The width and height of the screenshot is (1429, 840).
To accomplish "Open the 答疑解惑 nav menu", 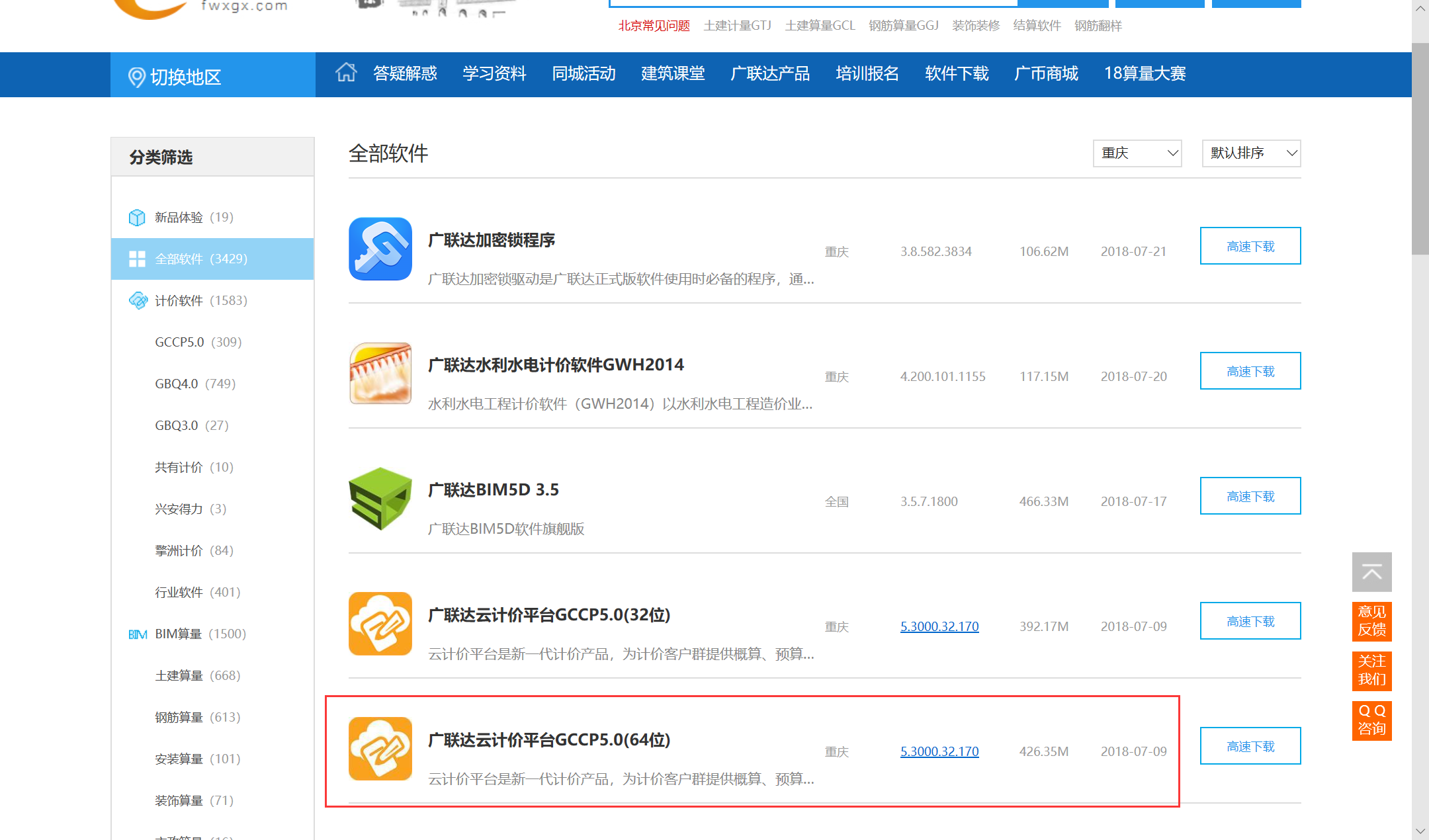I will point(405,73).
